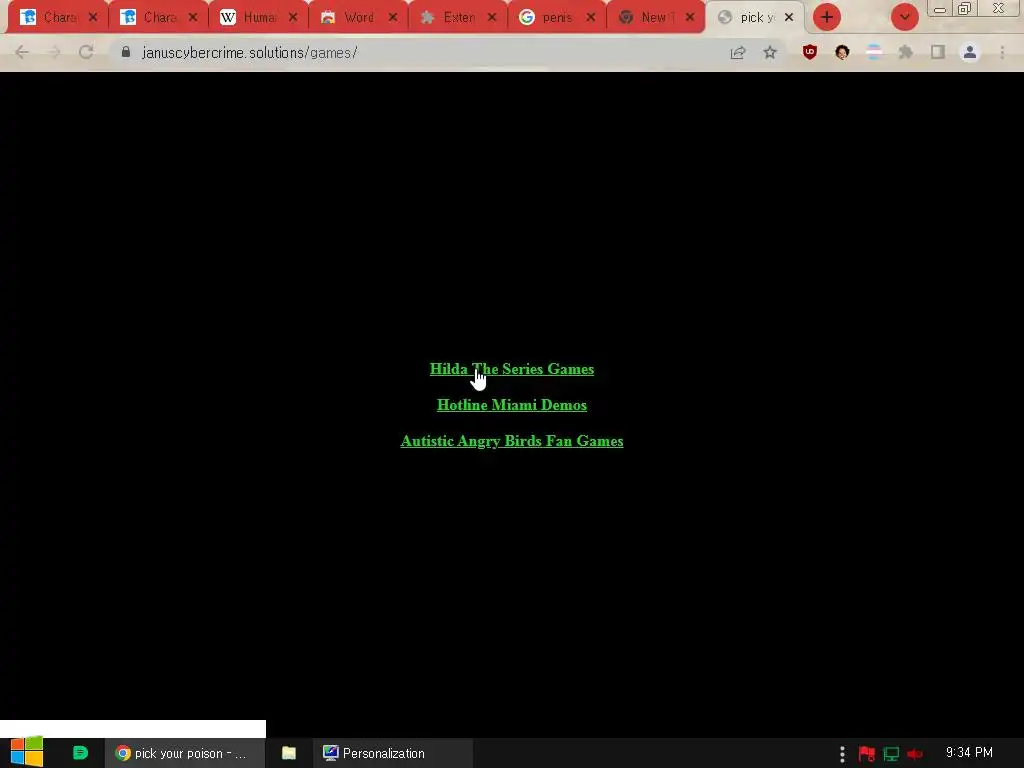This screenshot has height=768, width=1024.
Task: Click the share page icon
Action: pos(738,52)
